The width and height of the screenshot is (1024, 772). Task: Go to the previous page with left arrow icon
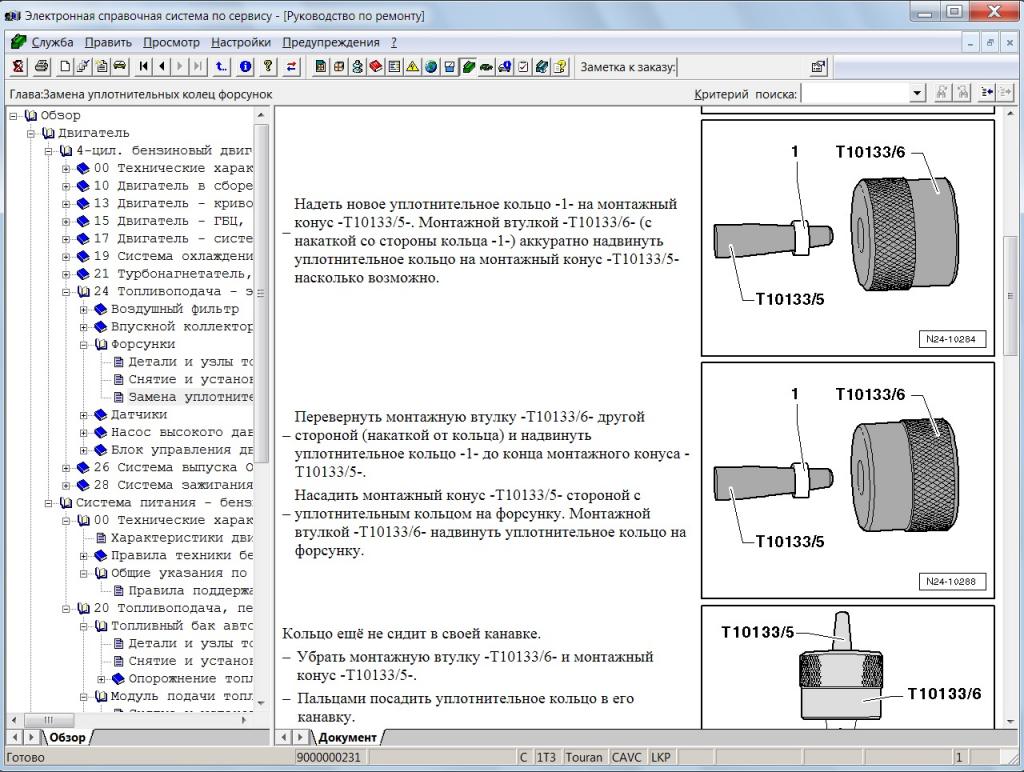tap(162, 67)
